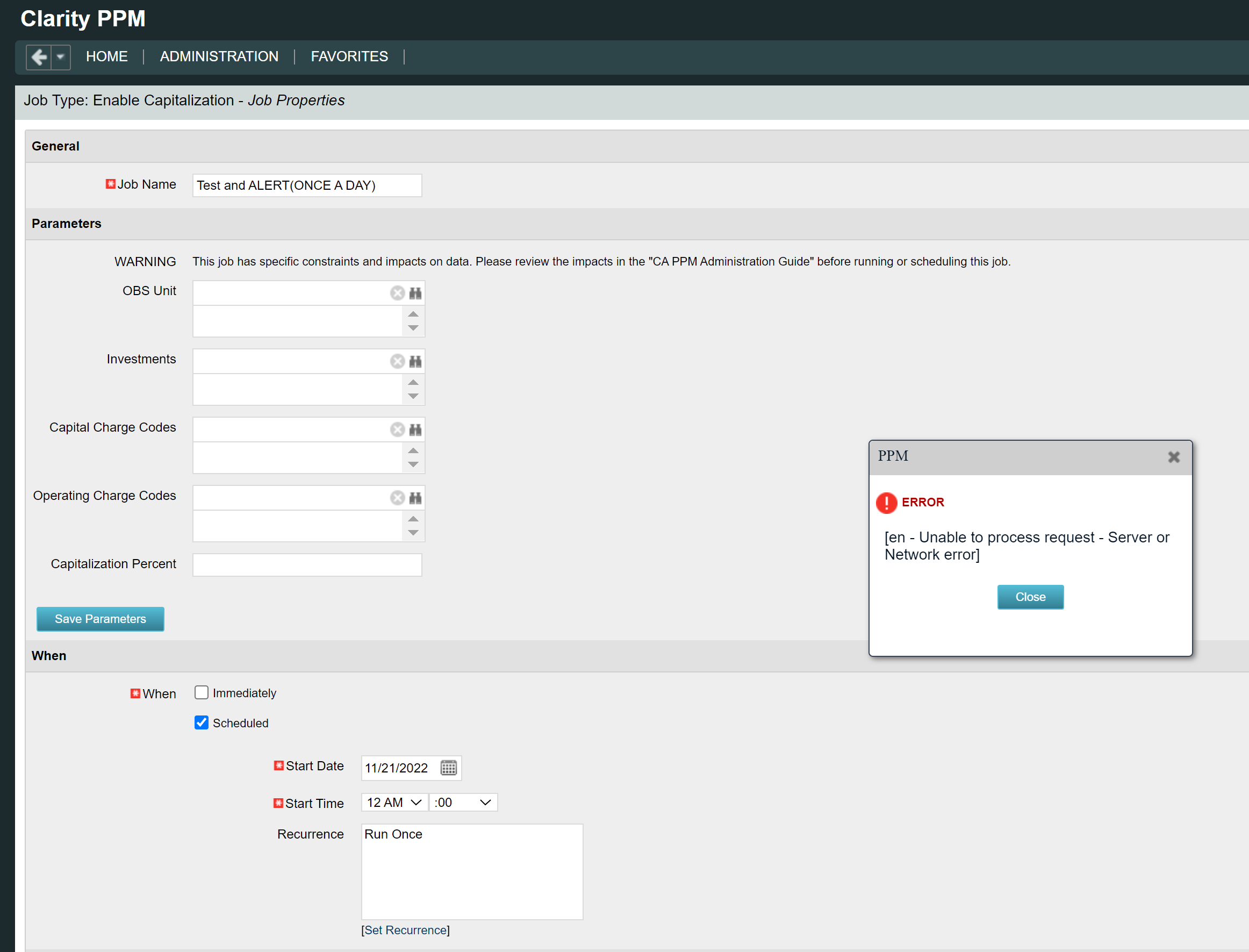Open the FAVORITES menu
This screenshot has width=1249, height=952.
click(349, 56)
